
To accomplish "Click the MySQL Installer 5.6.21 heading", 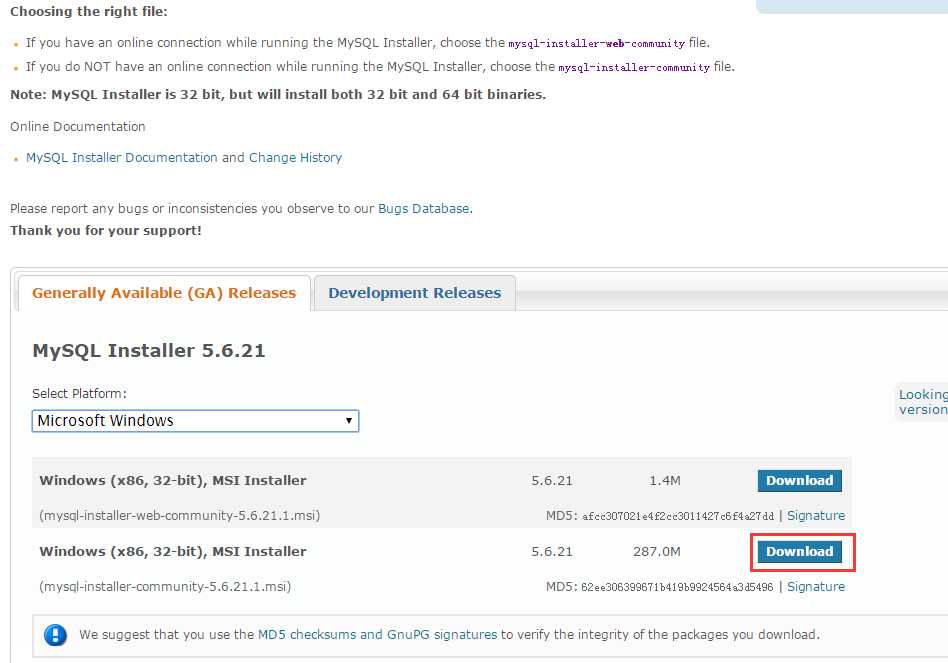I will click(x=149, y=351).
